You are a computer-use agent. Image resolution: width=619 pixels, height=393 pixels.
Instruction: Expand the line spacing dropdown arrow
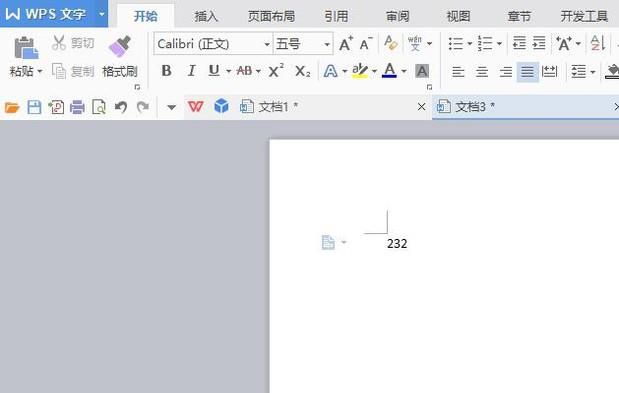pos(593,72)
